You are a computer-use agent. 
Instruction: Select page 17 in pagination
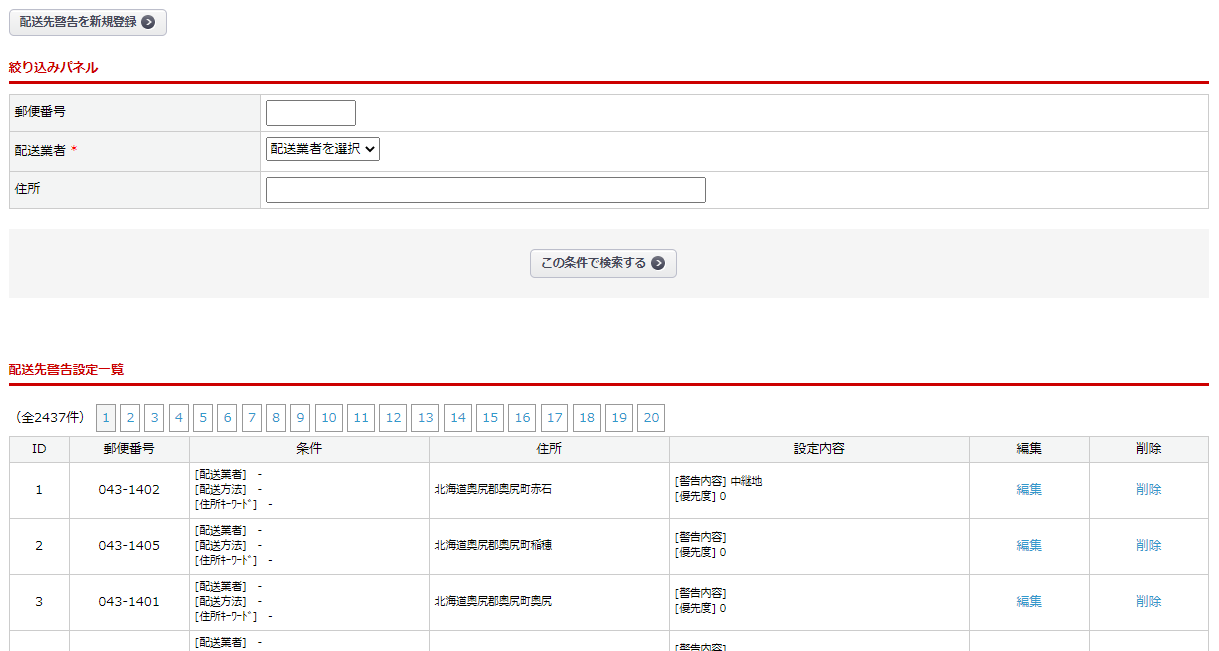[x=554, y=418]
